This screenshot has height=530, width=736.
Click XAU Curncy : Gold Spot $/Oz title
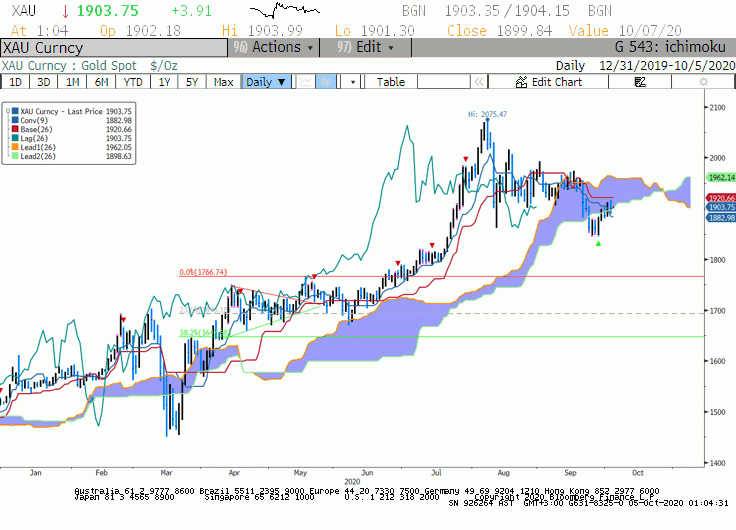pyautogui.click(x=90, y=66)
